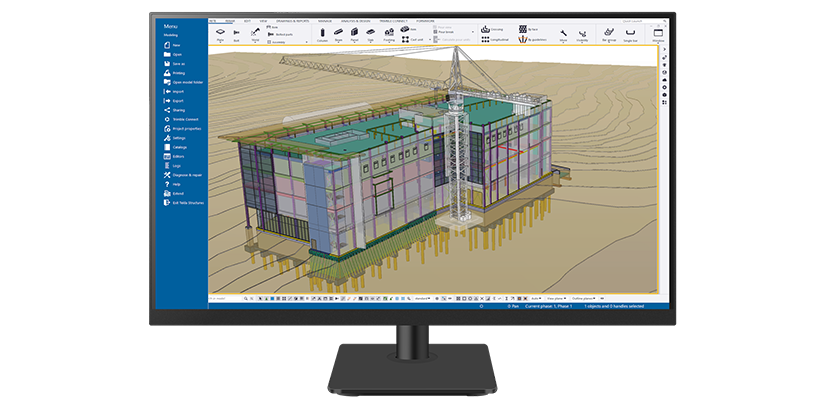
Task: Open Diagnose & repair
Action: point(183,175)
